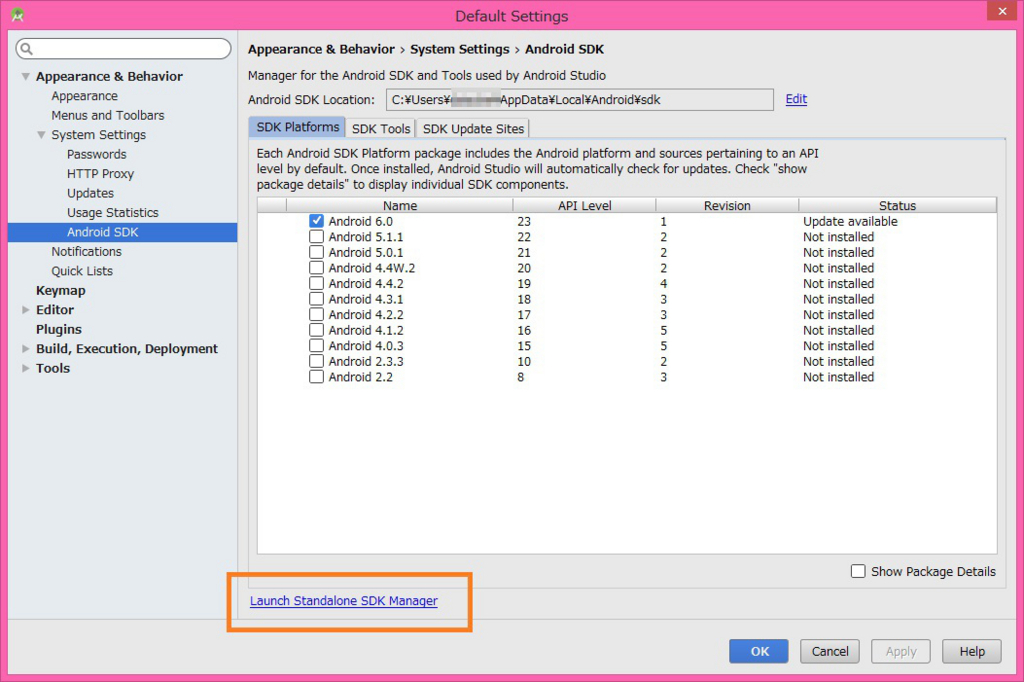This screenshot has height=682, width=1024.
Task: Click the 'Update available' status cell
Action: tap(850, 221)
